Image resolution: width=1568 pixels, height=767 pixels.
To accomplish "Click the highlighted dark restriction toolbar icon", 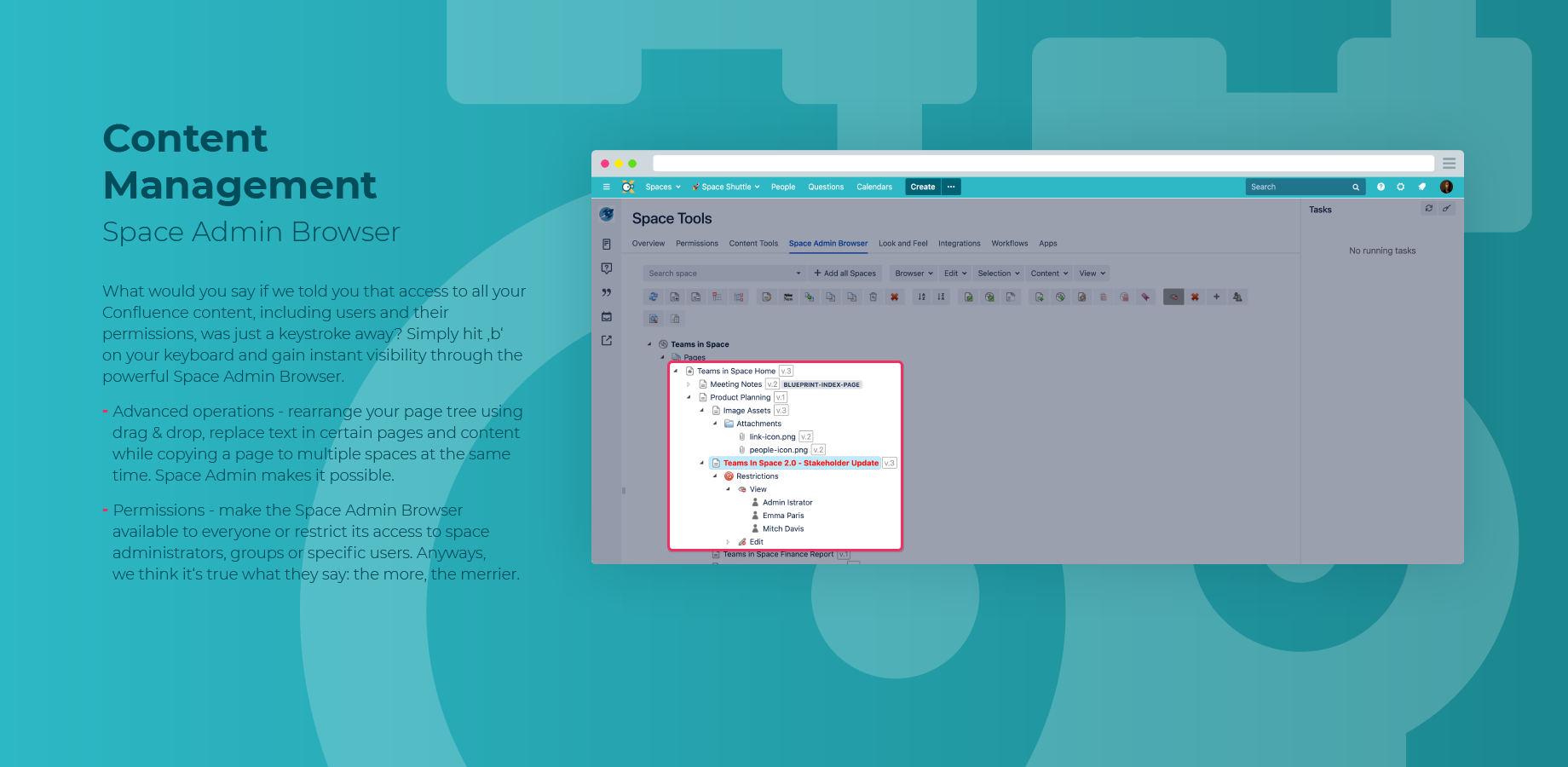I will tap(1173, 297).
